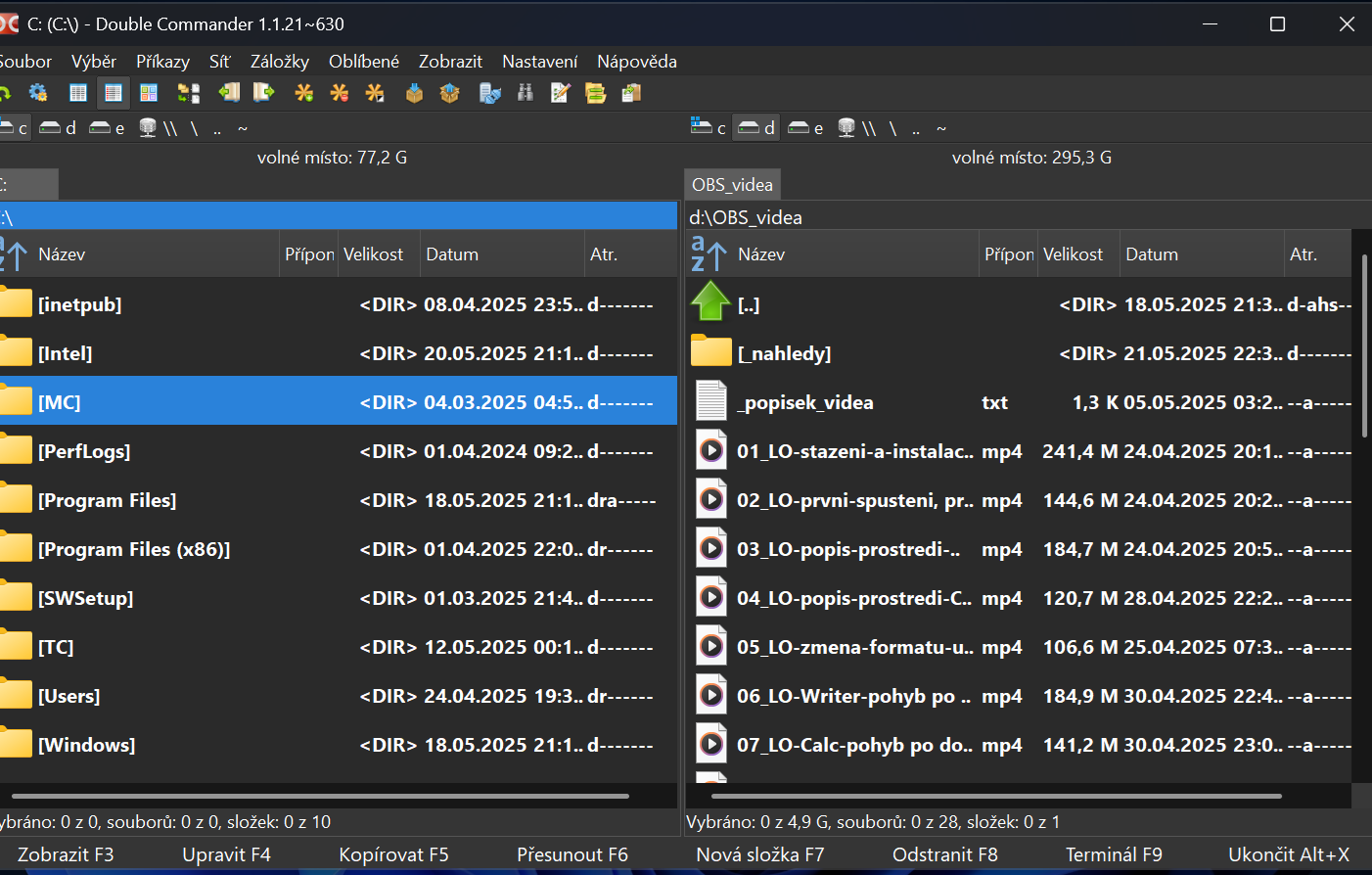Select [Users] folder in left panel
Viewport: 1372px width, 875px height.
339,696
